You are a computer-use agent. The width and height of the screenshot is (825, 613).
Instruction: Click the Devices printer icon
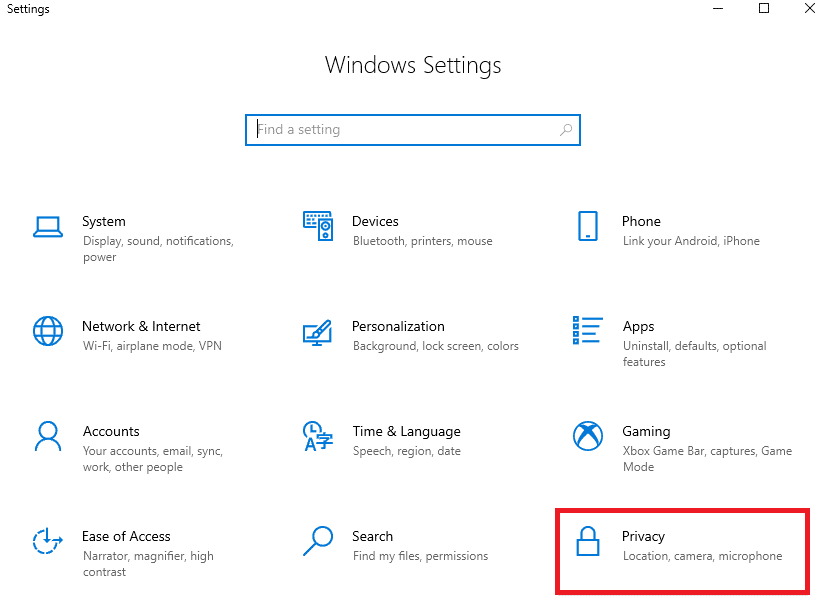point(318,225)
